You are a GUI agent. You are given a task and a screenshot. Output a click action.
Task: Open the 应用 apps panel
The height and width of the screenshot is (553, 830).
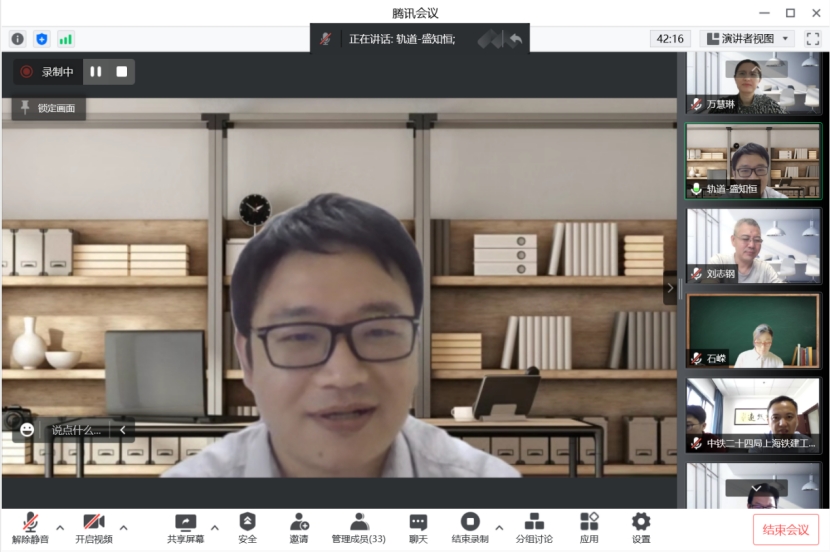589,528
